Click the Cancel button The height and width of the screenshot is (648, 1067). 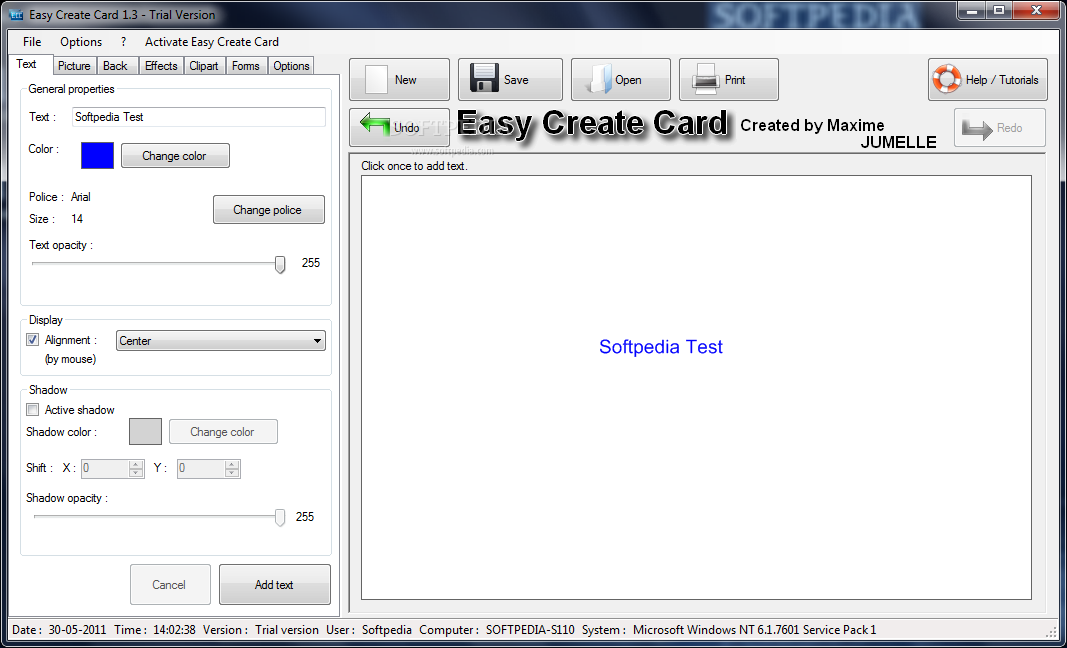pyautogui.click(x=169, y=585)
